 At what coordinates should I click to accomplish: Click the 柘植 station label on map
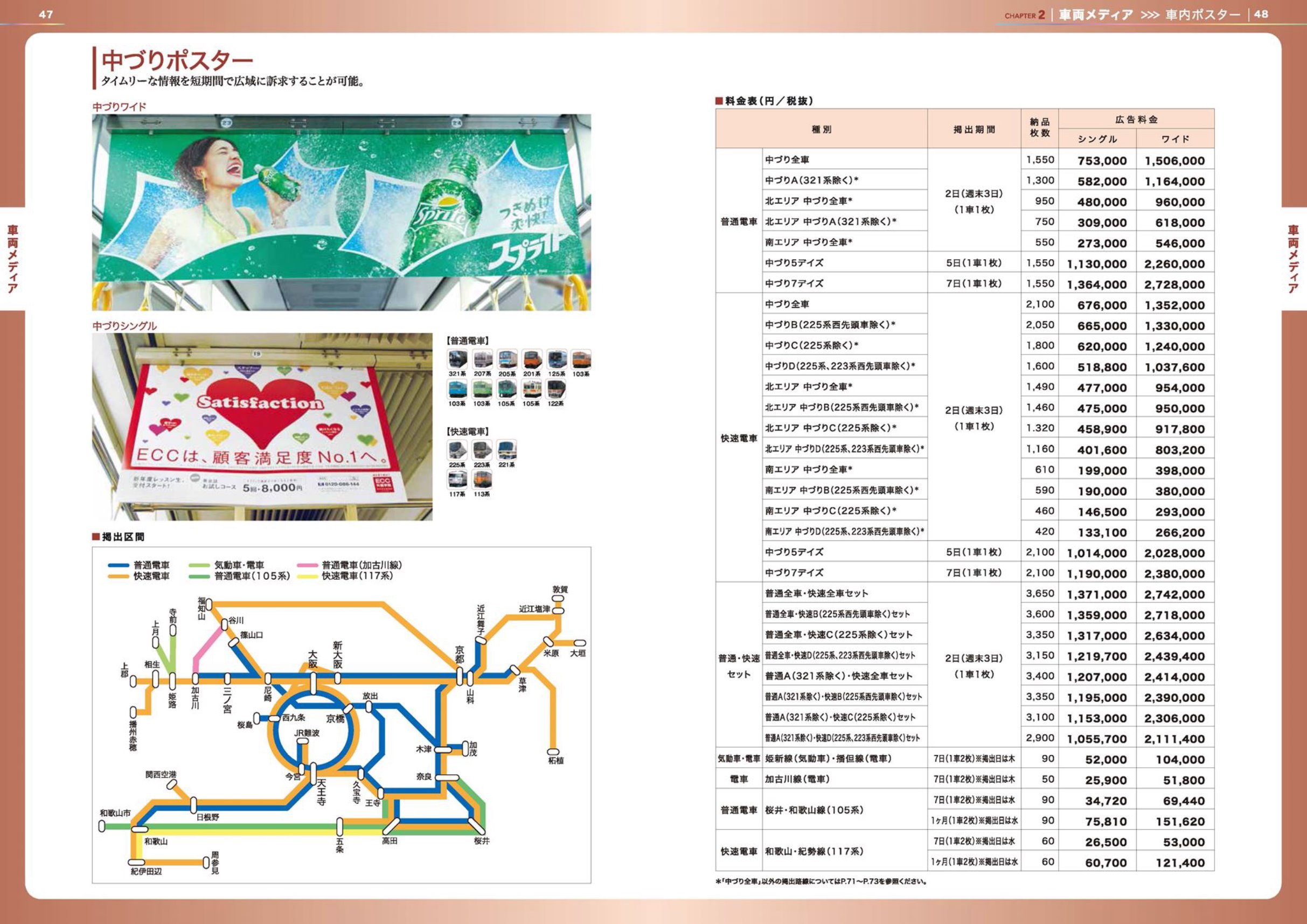click(555, 760)
